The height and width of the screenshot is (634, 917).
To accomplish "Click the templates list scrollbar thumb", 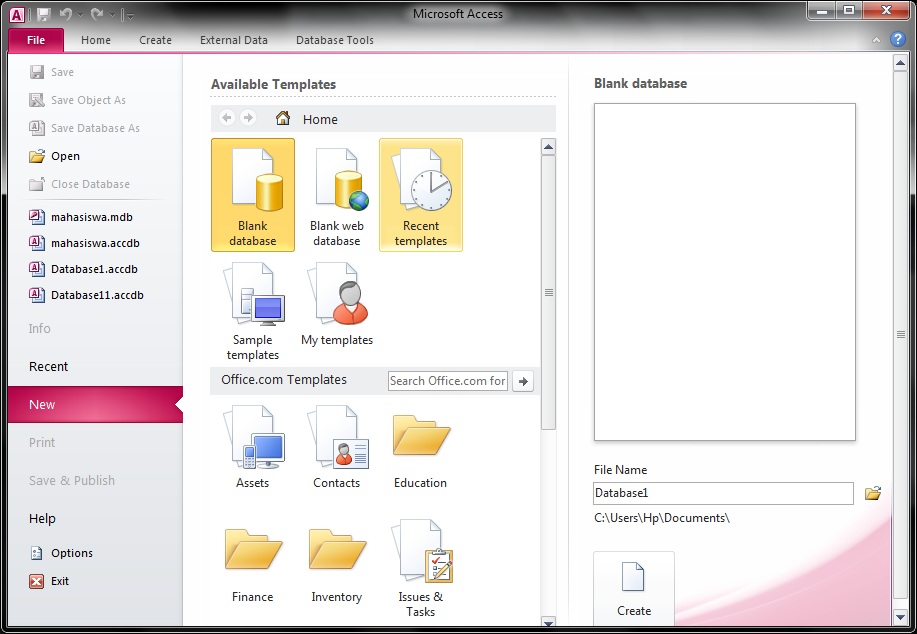I will pos(549,292).
